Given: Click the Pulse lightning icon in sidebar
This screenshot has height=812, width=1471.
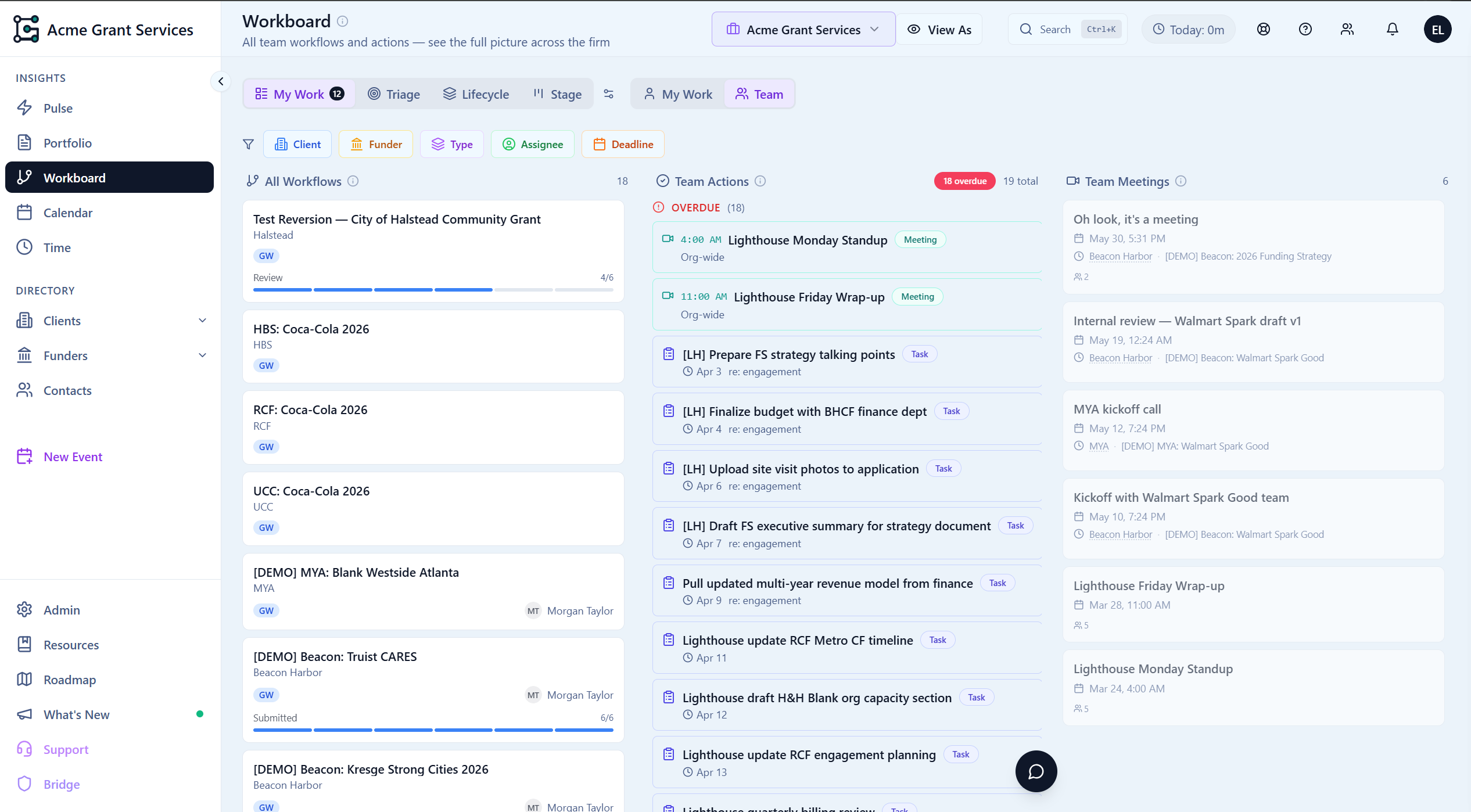Looking at the screenshot, I should click(24, 108).
